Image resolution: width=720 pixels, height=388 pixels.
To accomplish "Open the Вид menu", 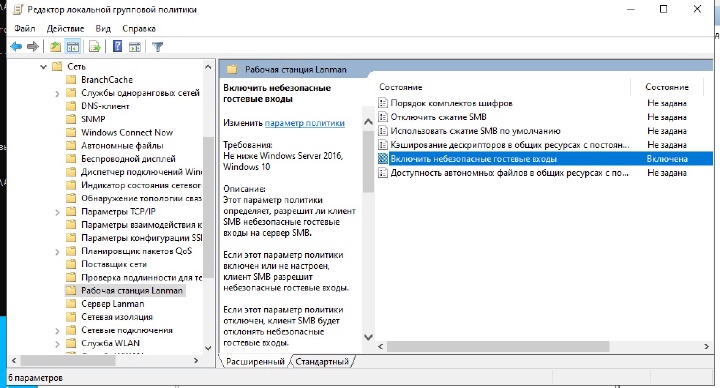I will click(x=103, y=28).
